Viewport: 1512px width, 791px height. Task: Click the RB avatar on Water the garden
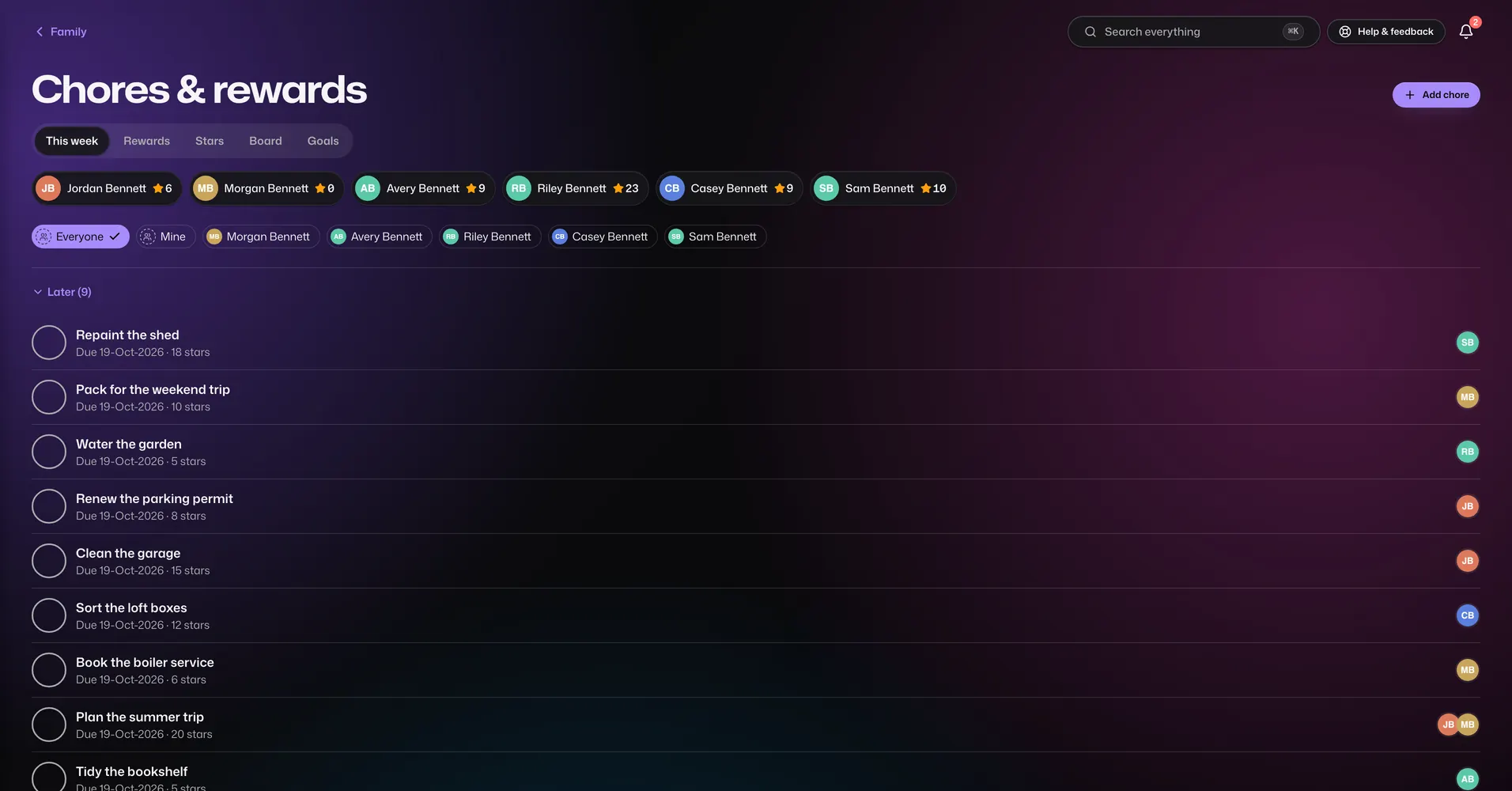coord(1468,452)
